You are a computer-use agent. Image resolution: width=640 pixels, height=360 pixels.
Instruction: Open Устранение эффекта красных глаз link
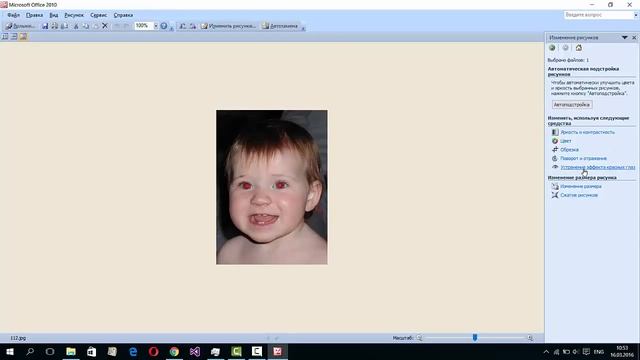(598, 167)
